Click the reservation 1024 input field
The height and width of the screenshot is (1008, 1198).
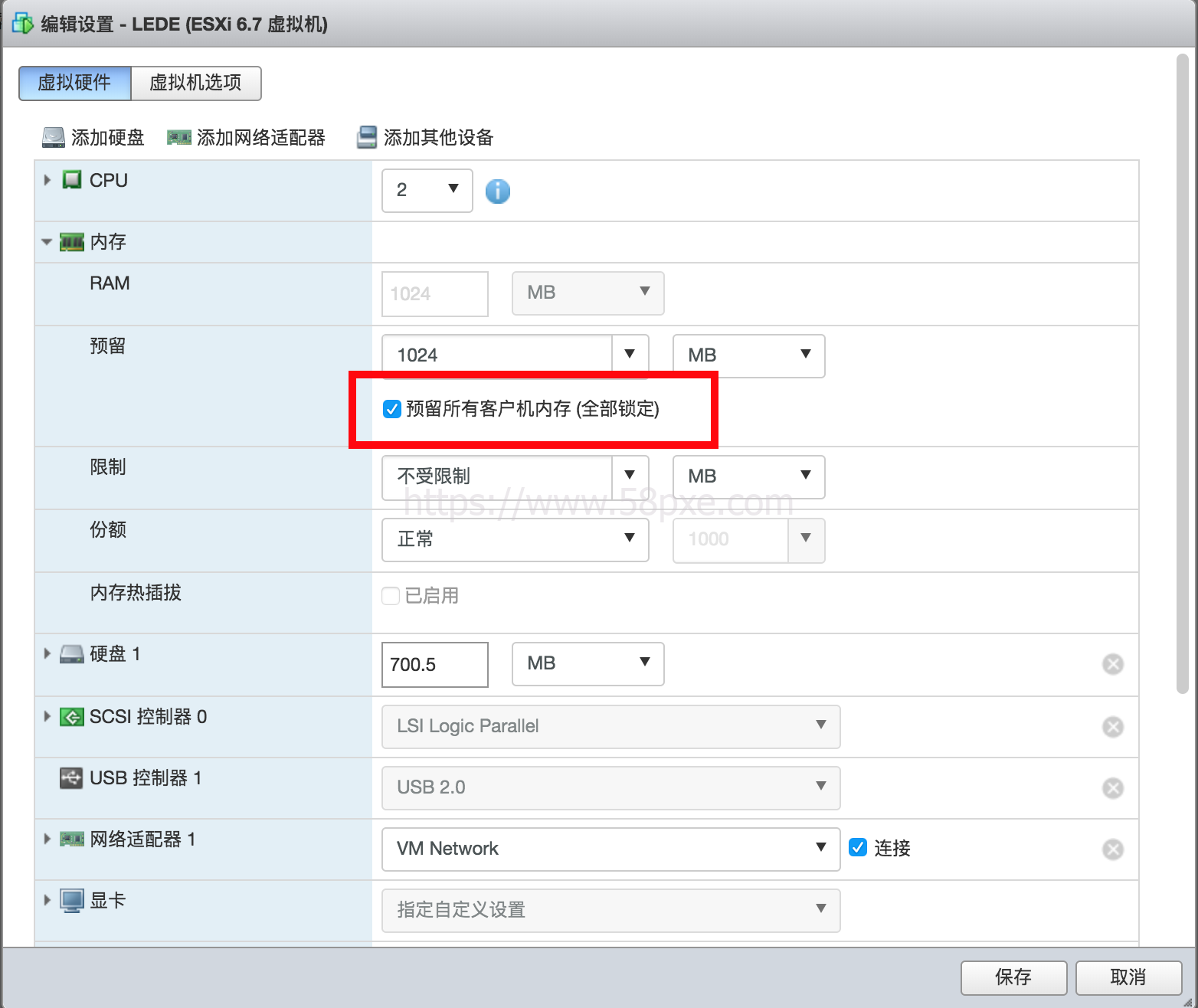point(497,356)
